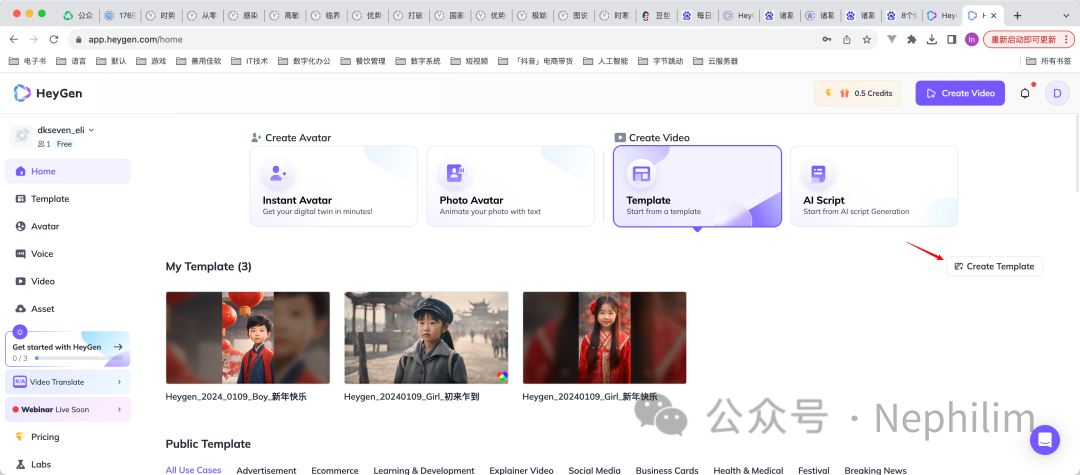Select the Photo Avatar card
1080x475 pixels.
click(x=510, y=186)
